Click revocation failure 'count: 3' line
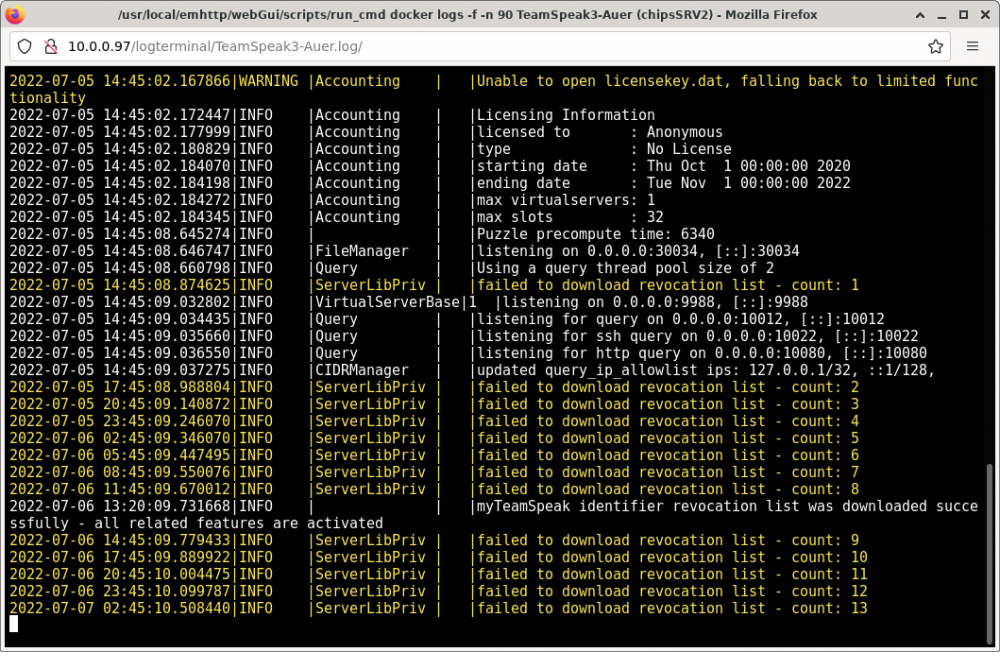Image resolution: width=1000 pixels, height=652 pixels. click(434, 404)
